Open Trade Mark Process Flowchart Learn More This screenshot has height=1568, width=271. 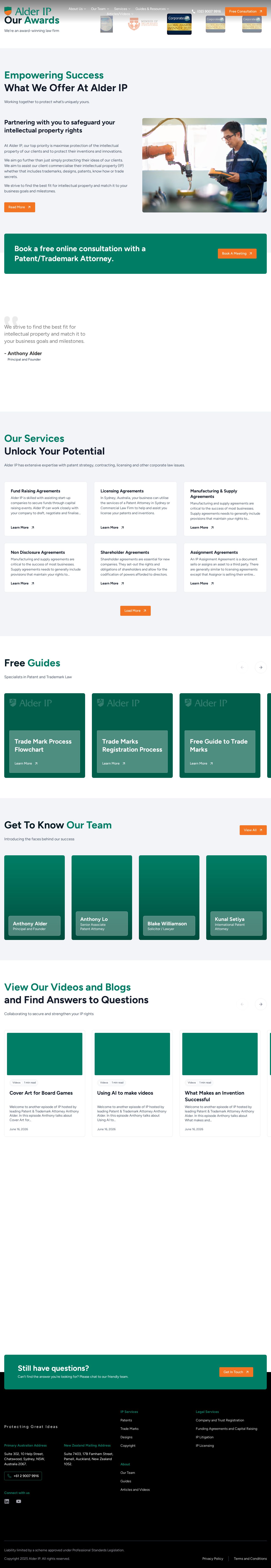click(26, 763)
